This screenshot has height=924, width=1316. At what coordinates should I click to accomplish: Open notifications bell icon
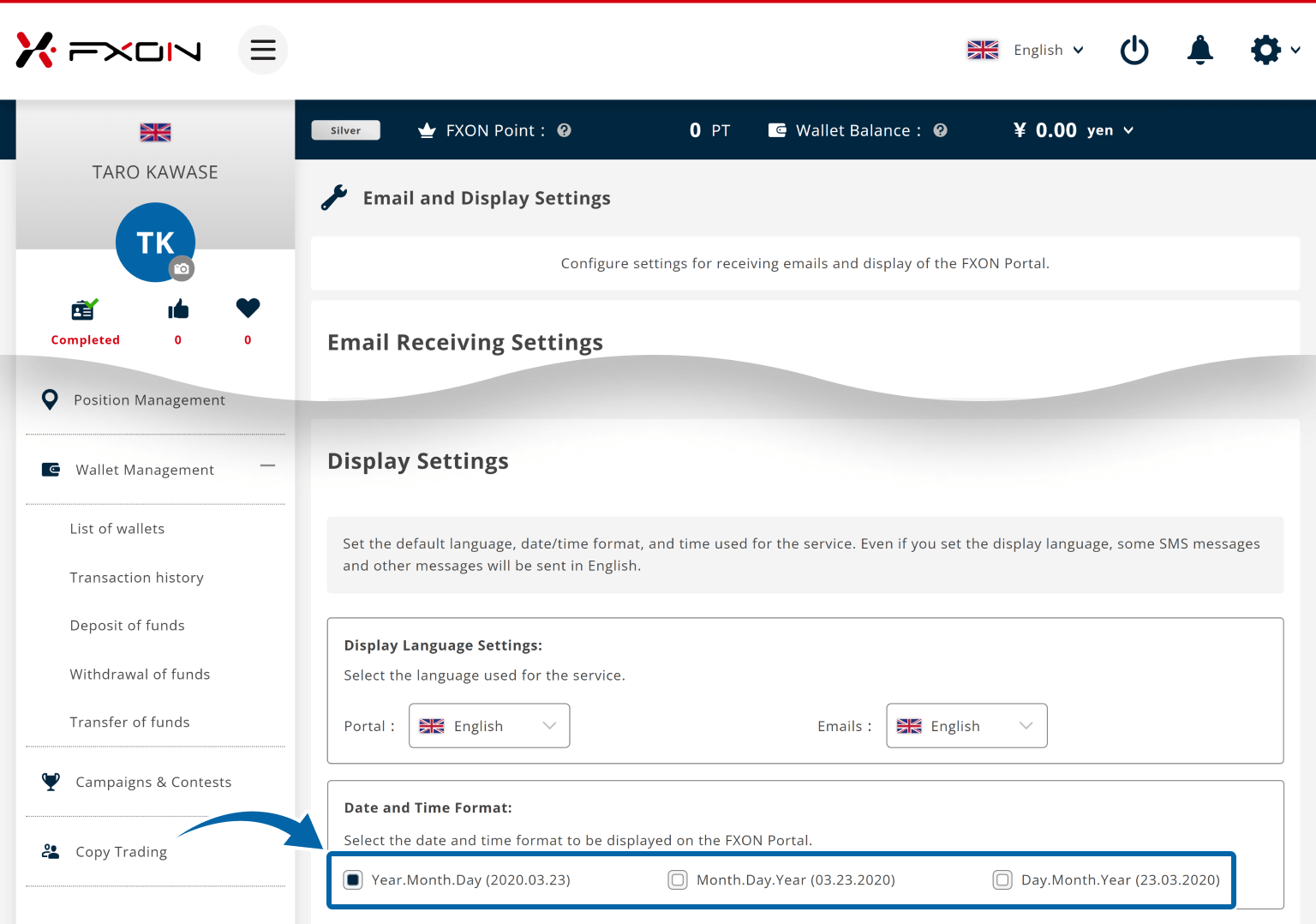[1199, 50]
